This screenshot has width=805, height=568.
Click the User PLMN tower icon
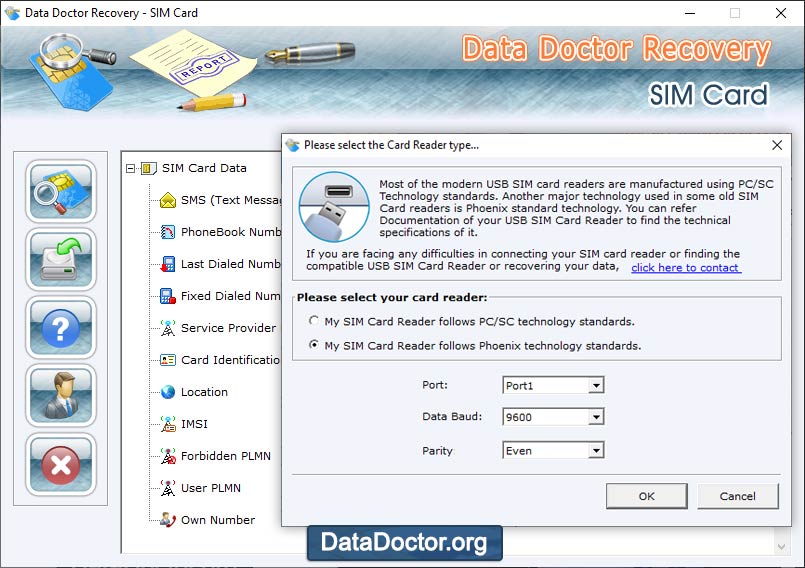click(168, 488)
